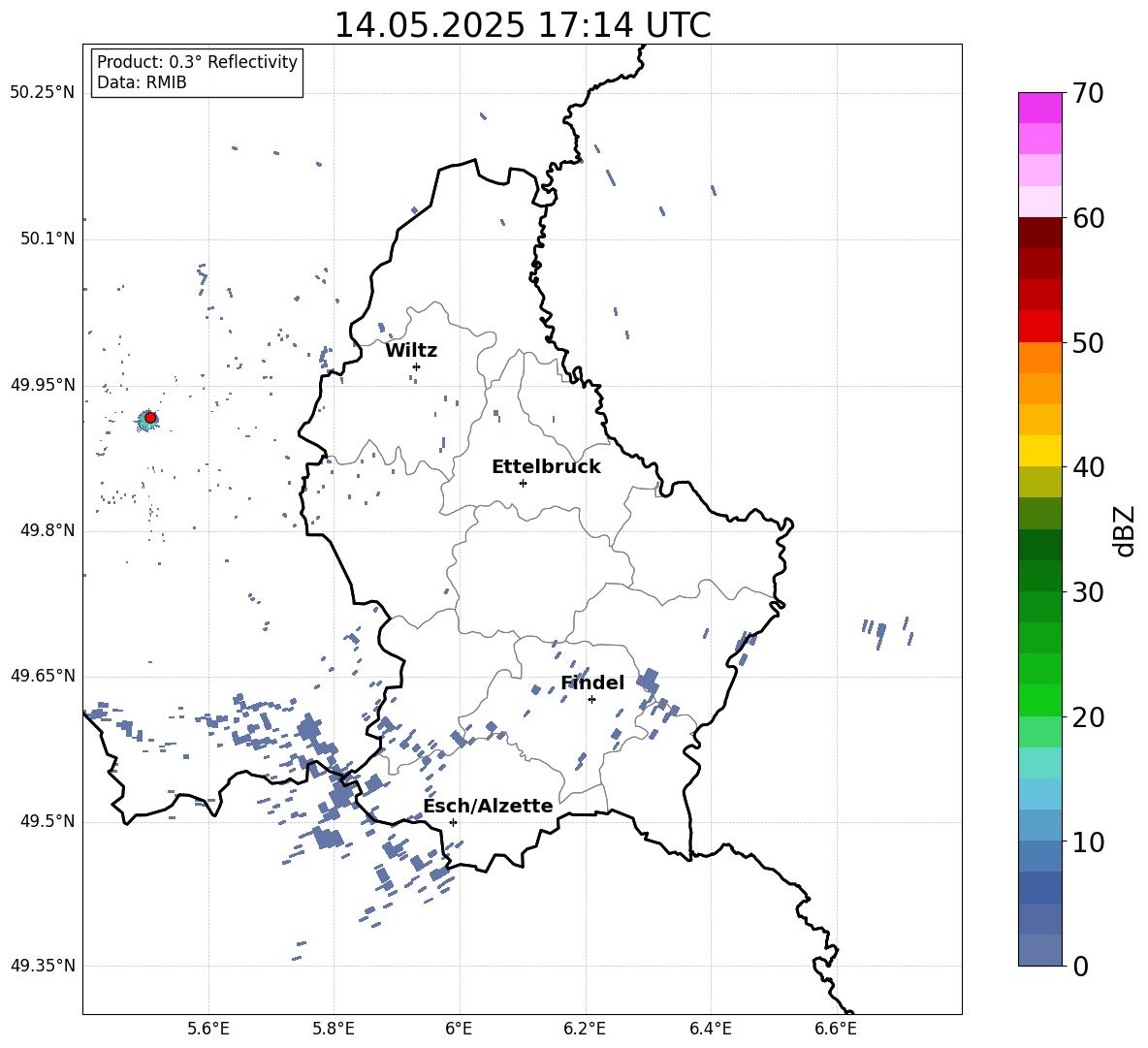The width and height of the screenshot is (1148, 1048).
Task: Click the yellow colorbar swatch above 40
Action: (x=1040, y=451)
